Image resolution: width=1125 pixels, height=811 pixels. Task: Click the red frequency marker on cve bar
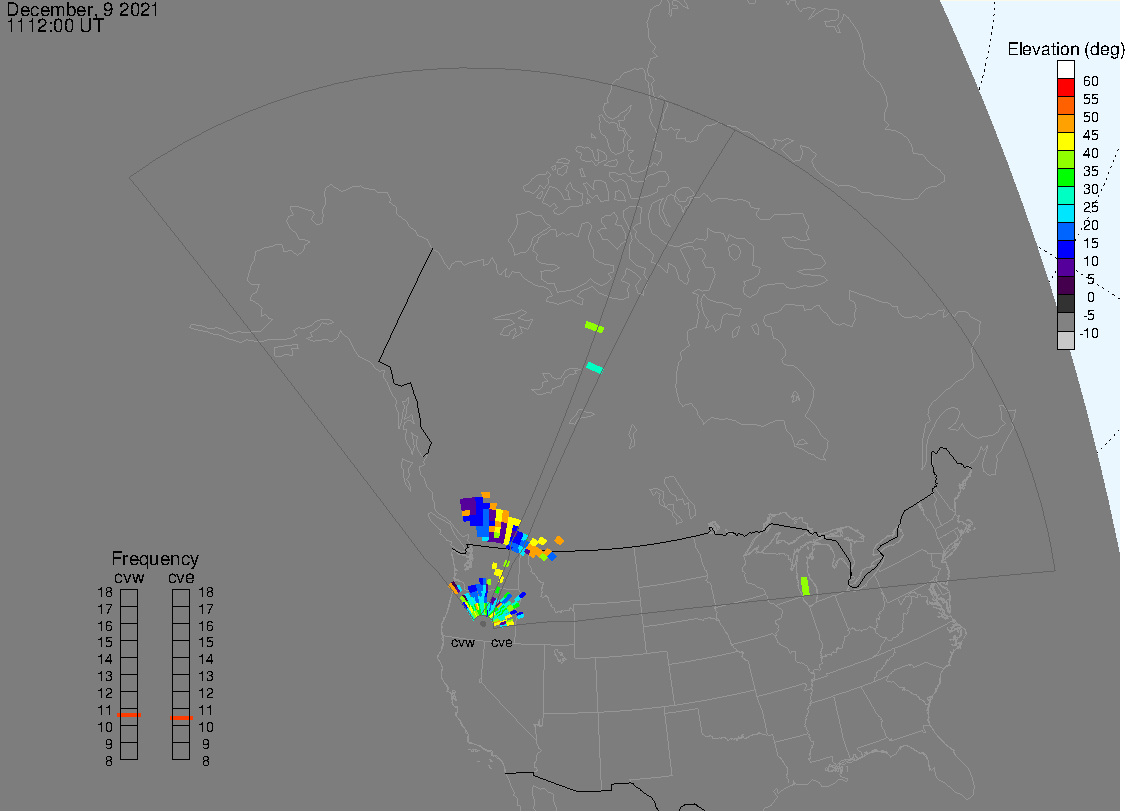tap(181, 718)
